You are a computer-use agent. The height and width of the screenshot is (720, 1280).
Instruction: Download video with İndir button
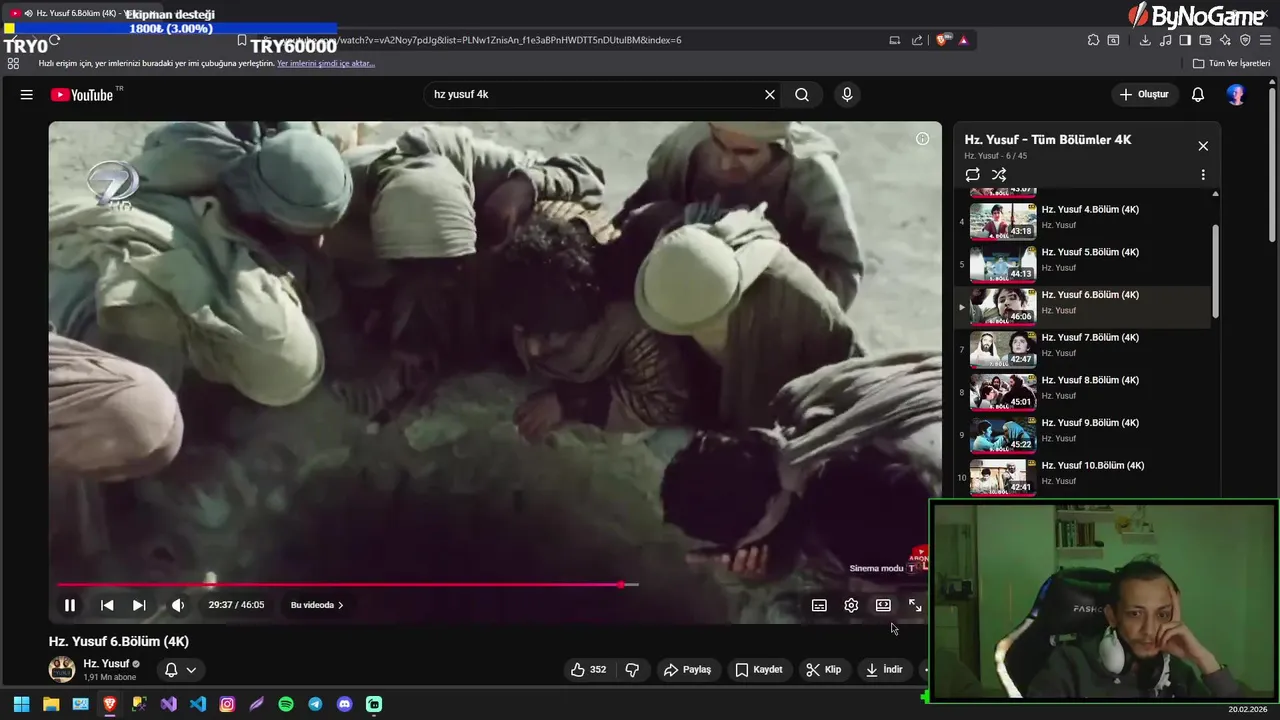[884, 669]
